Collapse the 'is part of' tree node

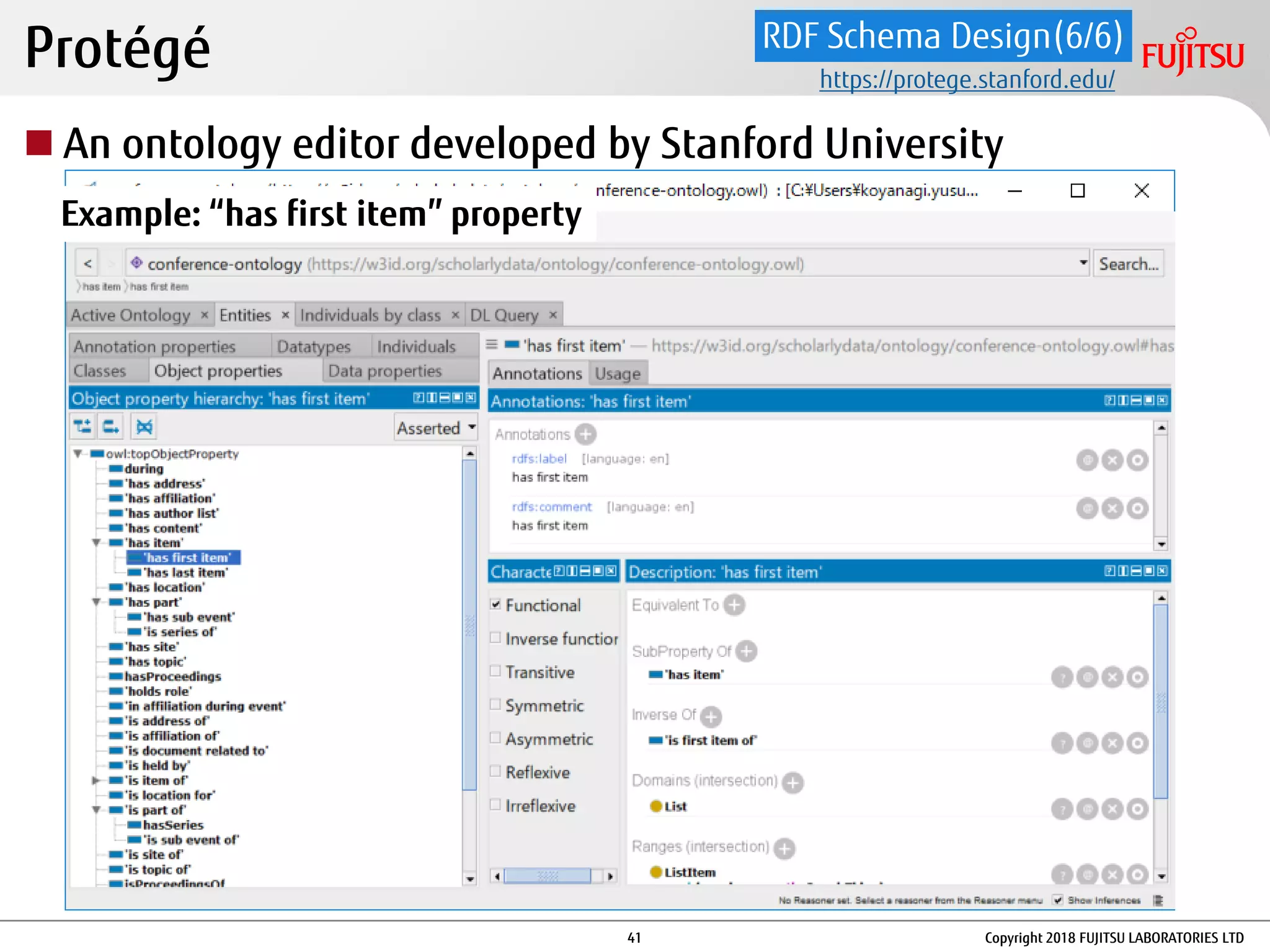96,810
